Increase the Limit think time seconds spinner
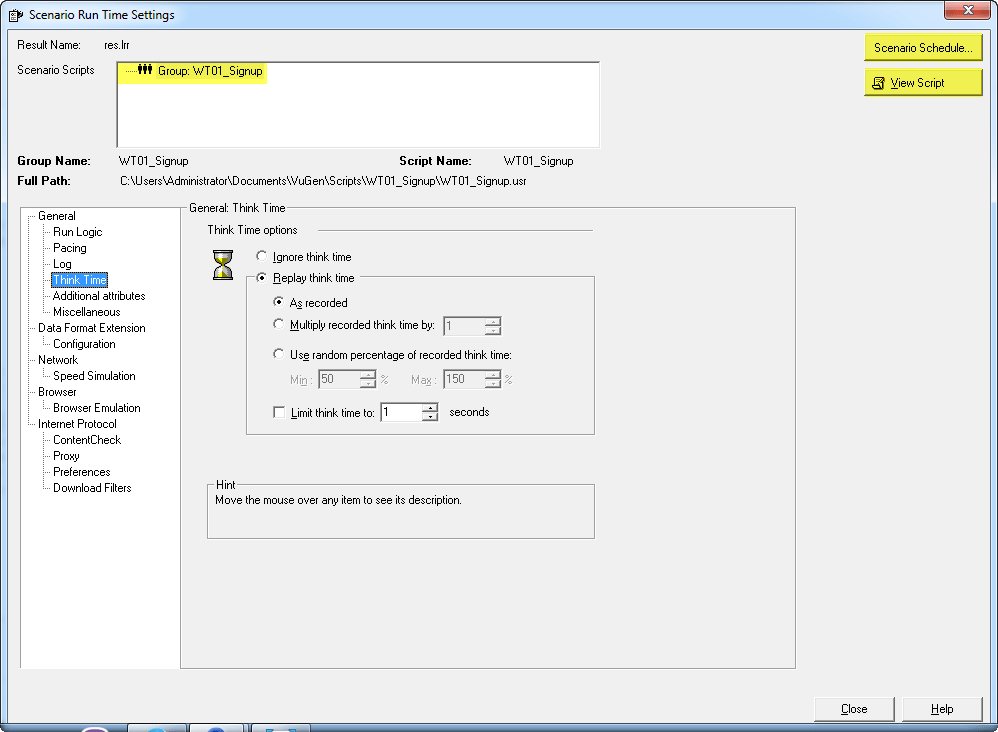The height and width of the screenshot is (732, 998). 430,407
